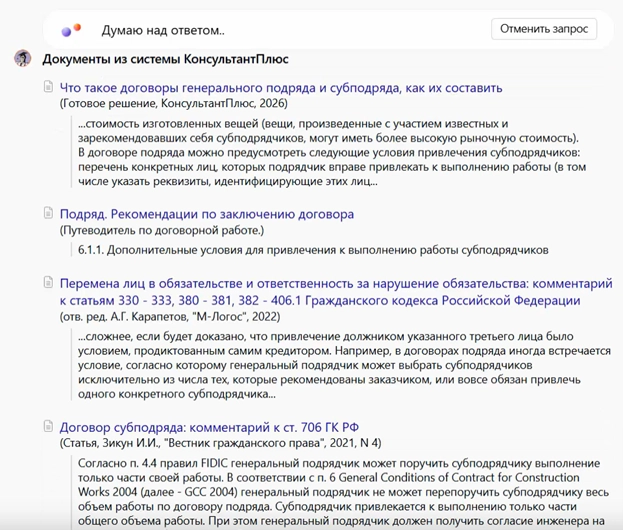
Task: Click text line "одного конкретного субподрядчика..."
Action: [x=177, y=394]
